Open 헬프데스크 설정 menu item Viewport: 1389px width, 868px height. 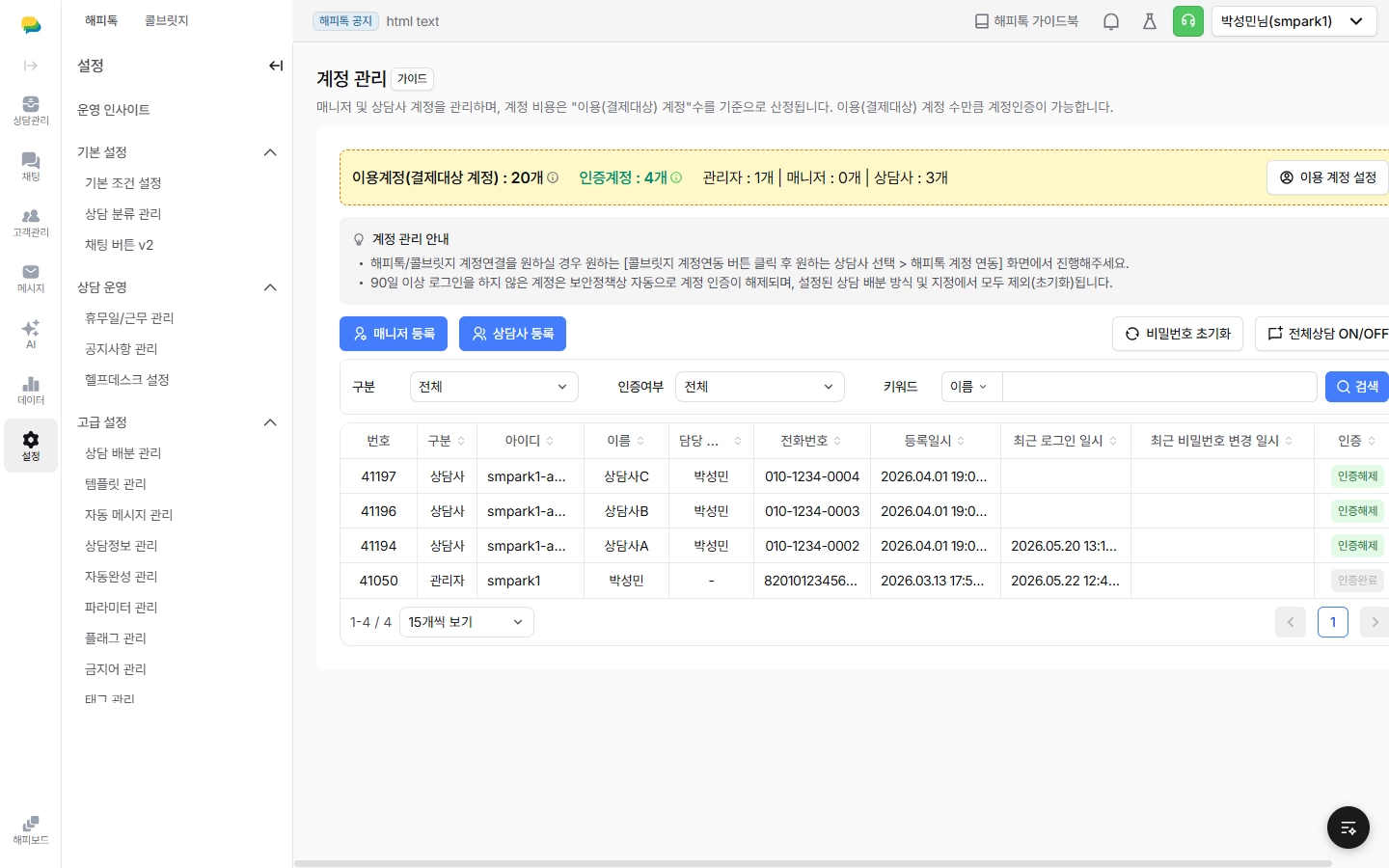pyautogui.click(x=127, y=380)
